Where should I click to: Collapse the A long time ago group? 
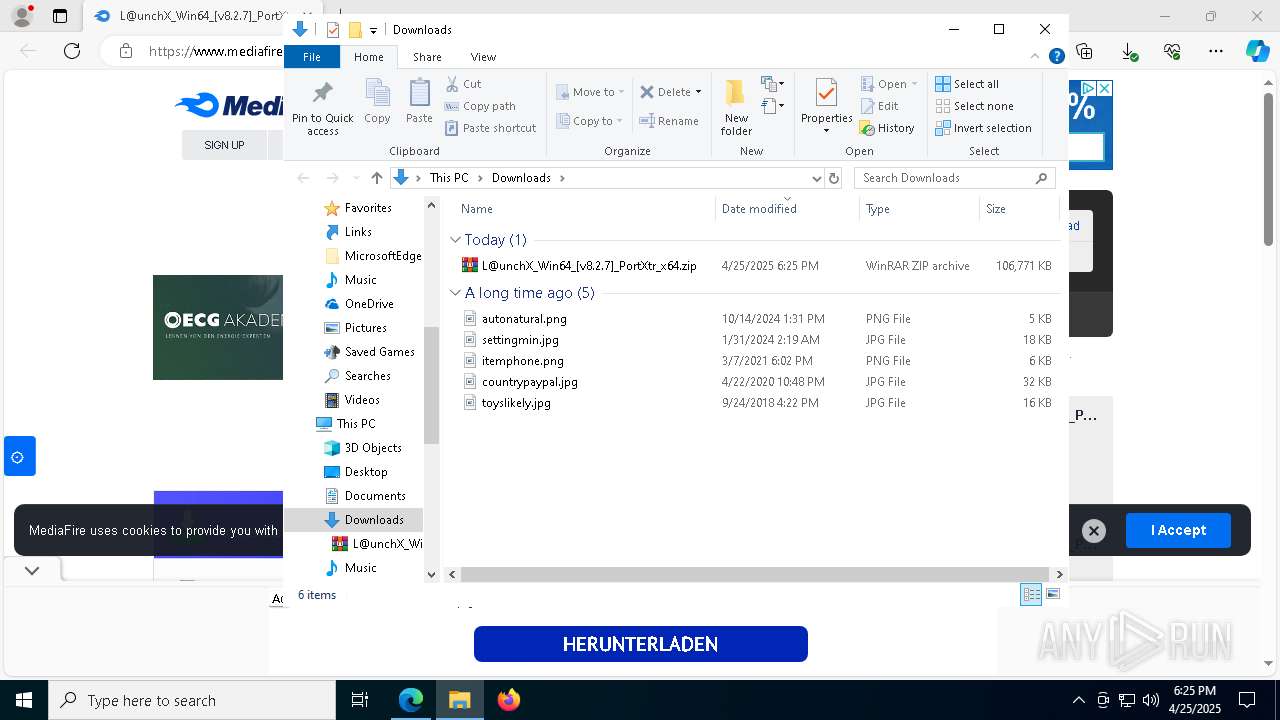(455, 293)
